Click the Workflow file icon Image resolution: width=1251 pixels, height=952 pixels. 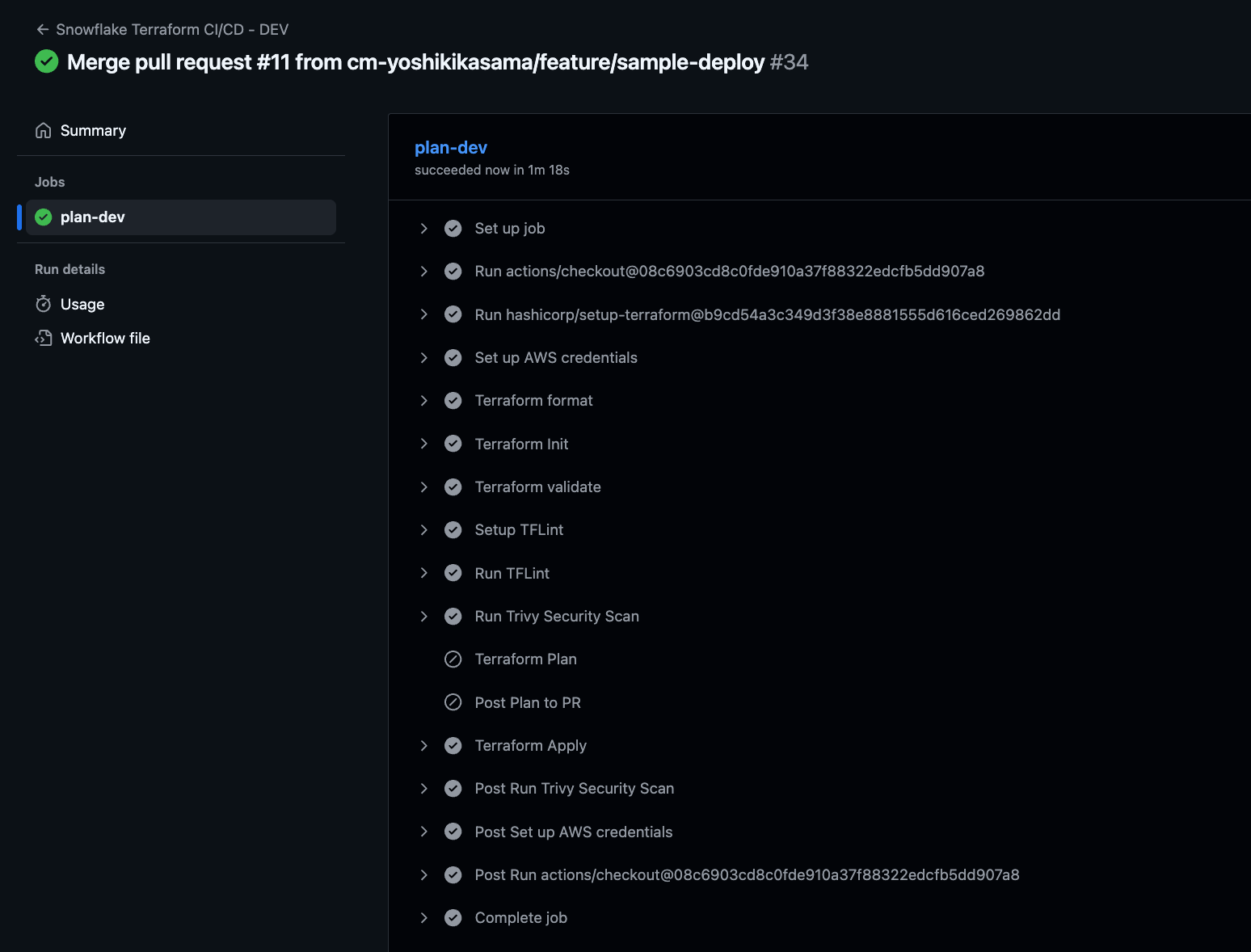pyautogui.click(x=44, y=338)
